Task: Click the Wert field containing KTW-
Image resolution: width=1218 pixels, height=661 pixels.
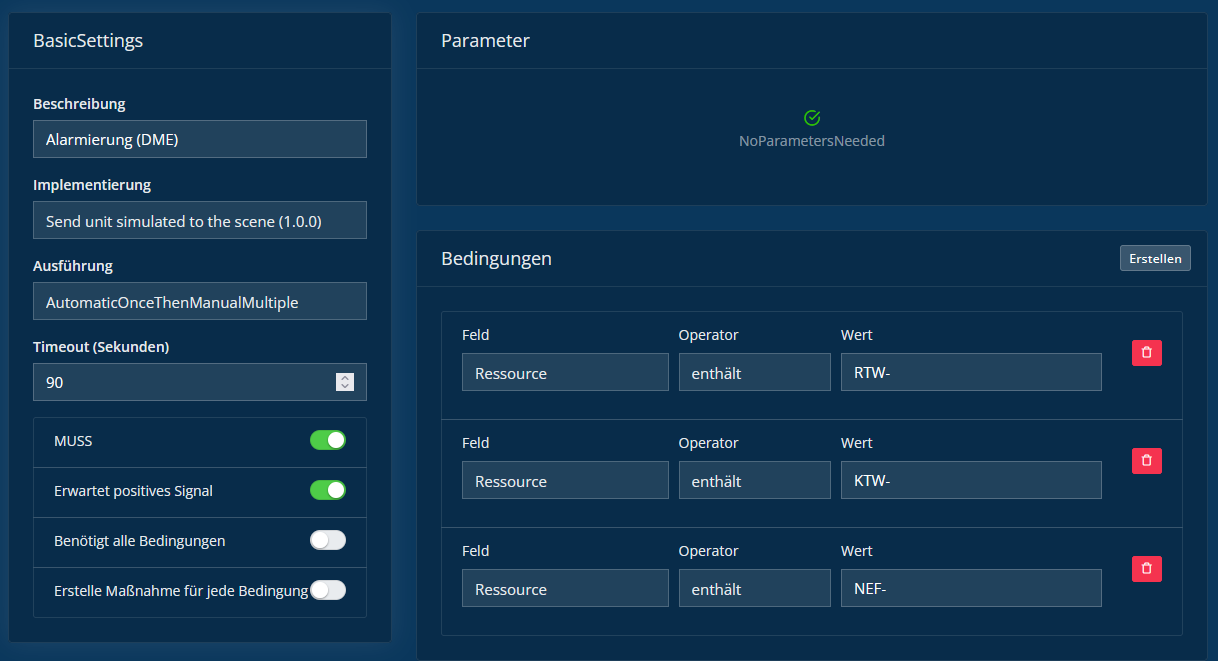Action: tap(970, 481)
